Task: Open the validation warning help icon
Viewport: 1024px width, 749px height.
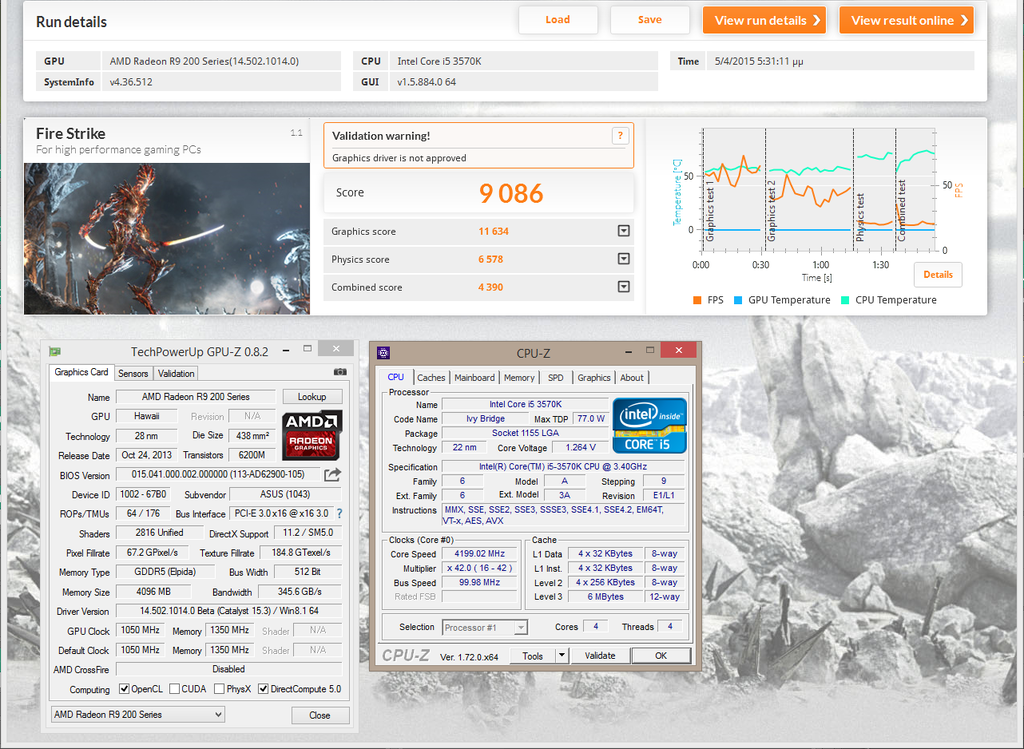Action: click(x=620, y=136)
